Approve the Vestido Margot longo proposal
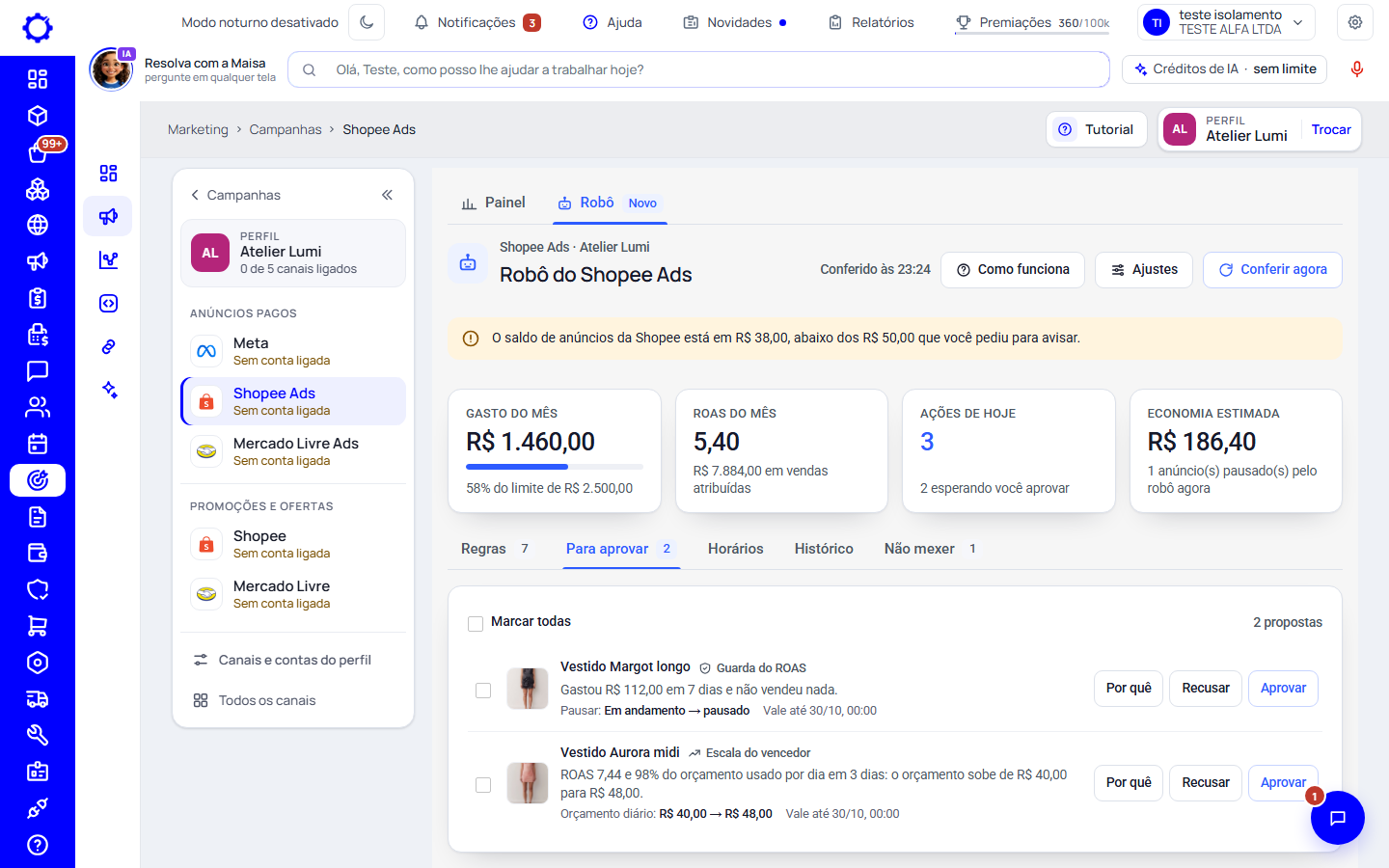The width and height of the screenshot is (1389, 868). click(x=1283, y=689)
